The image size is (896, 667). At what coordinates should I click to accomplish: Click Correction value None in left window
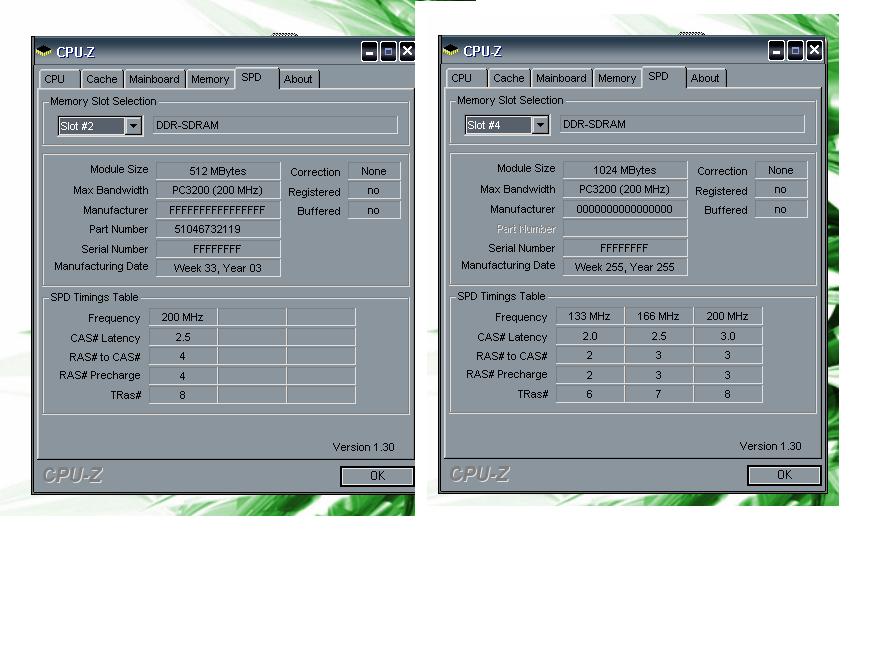pyautogui.click(x=374, y=171)
